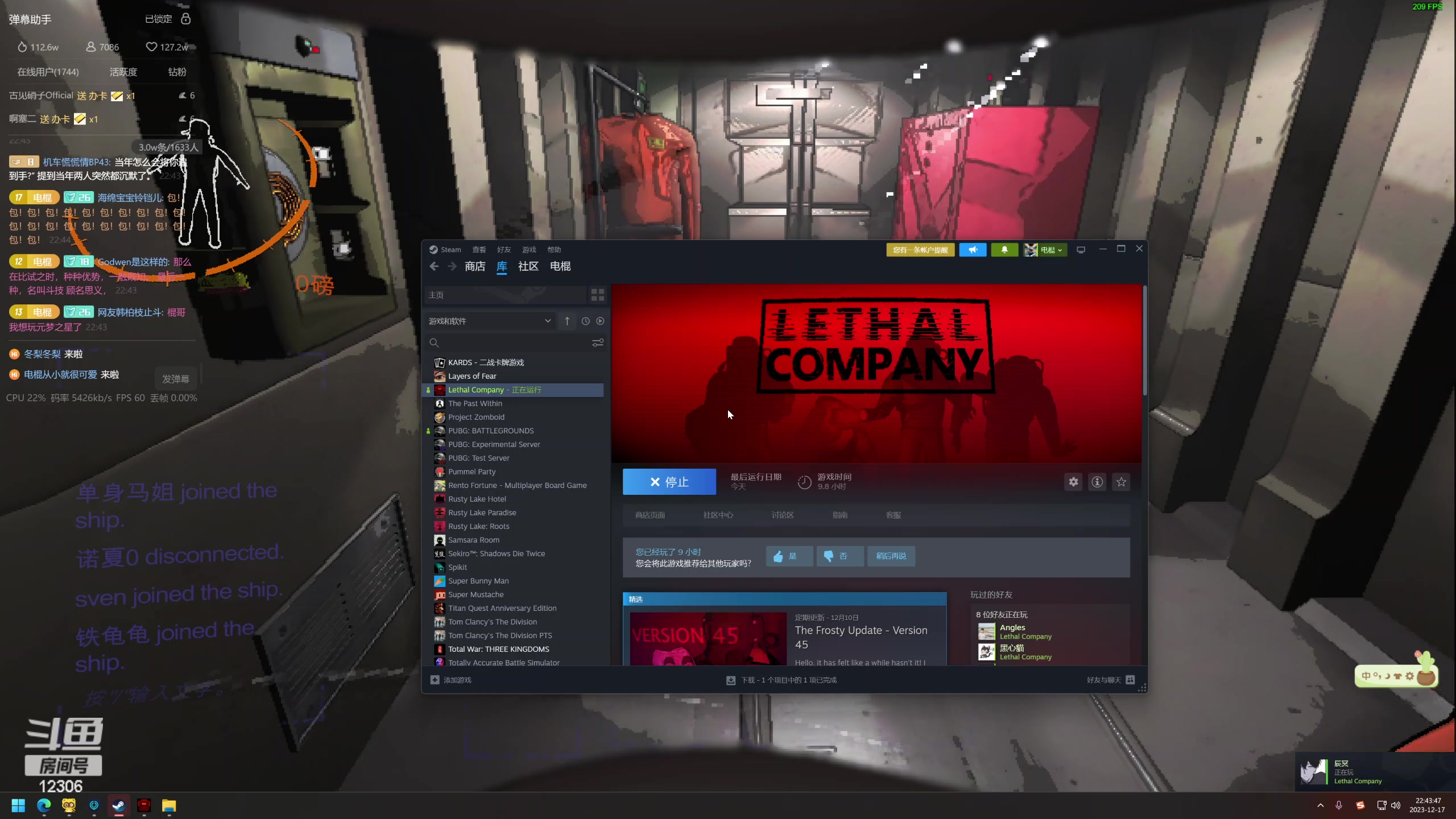Switch to the 库 library tab

pos(502,266)
